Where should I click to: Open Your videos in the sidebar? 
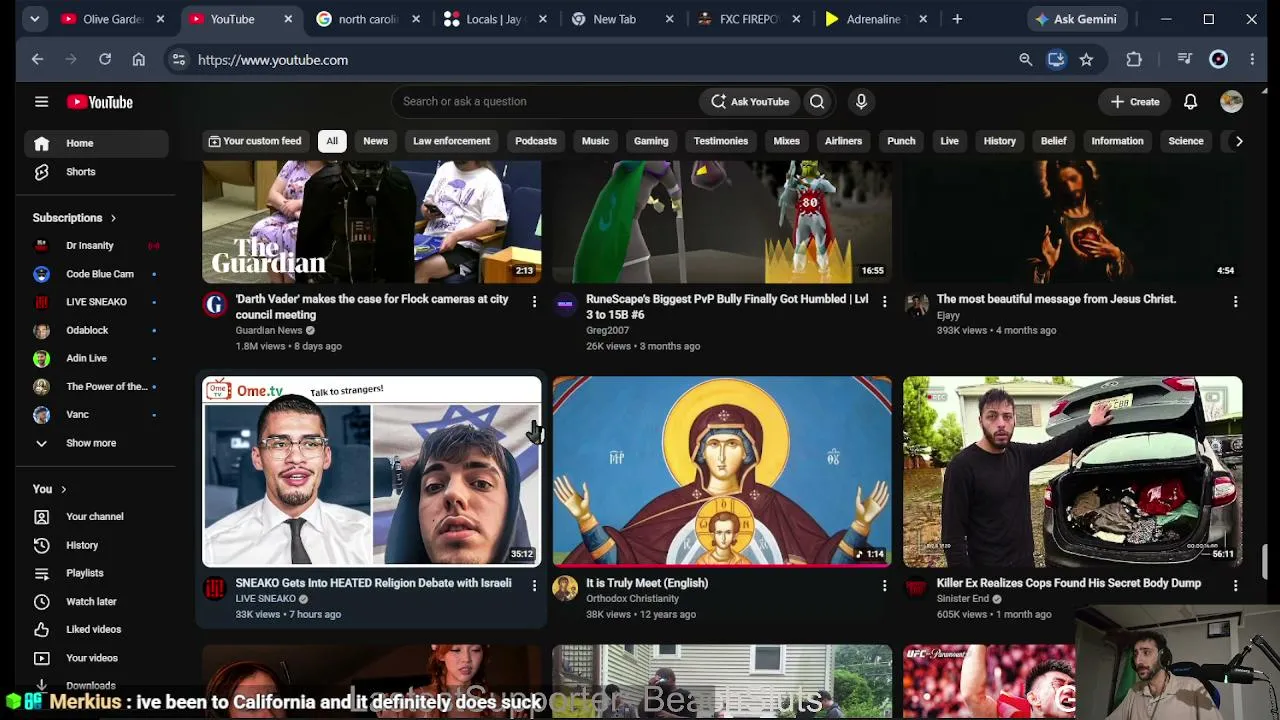tap(96, 658)
